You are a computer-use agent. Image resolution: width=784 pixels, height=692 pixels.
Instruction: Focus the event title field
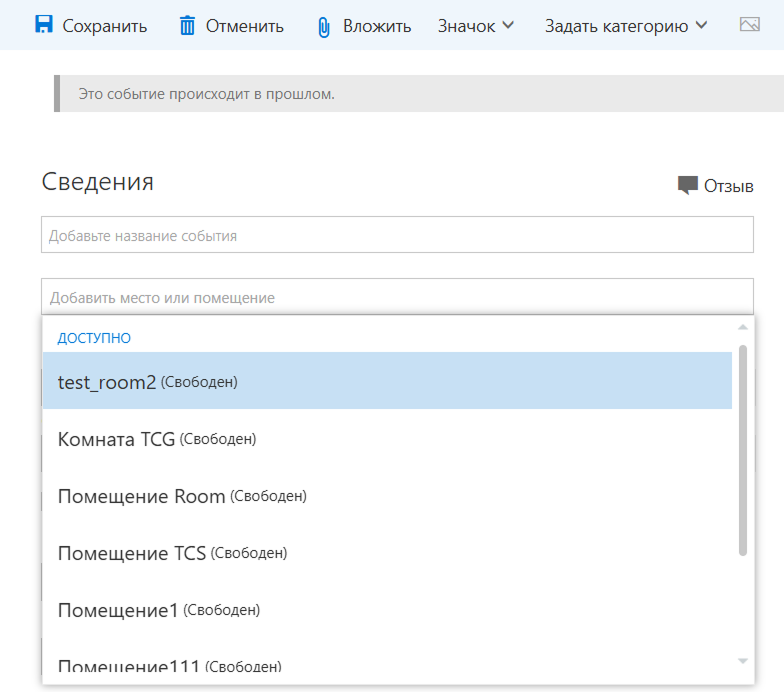(x=397, y=234)
